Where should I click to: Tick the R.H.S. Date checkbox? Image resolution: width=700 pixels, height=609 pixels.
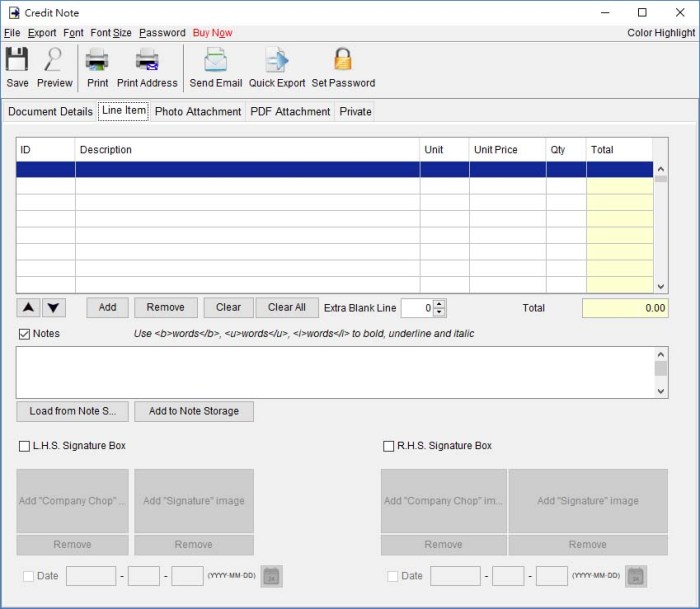(x=392, y=576)
